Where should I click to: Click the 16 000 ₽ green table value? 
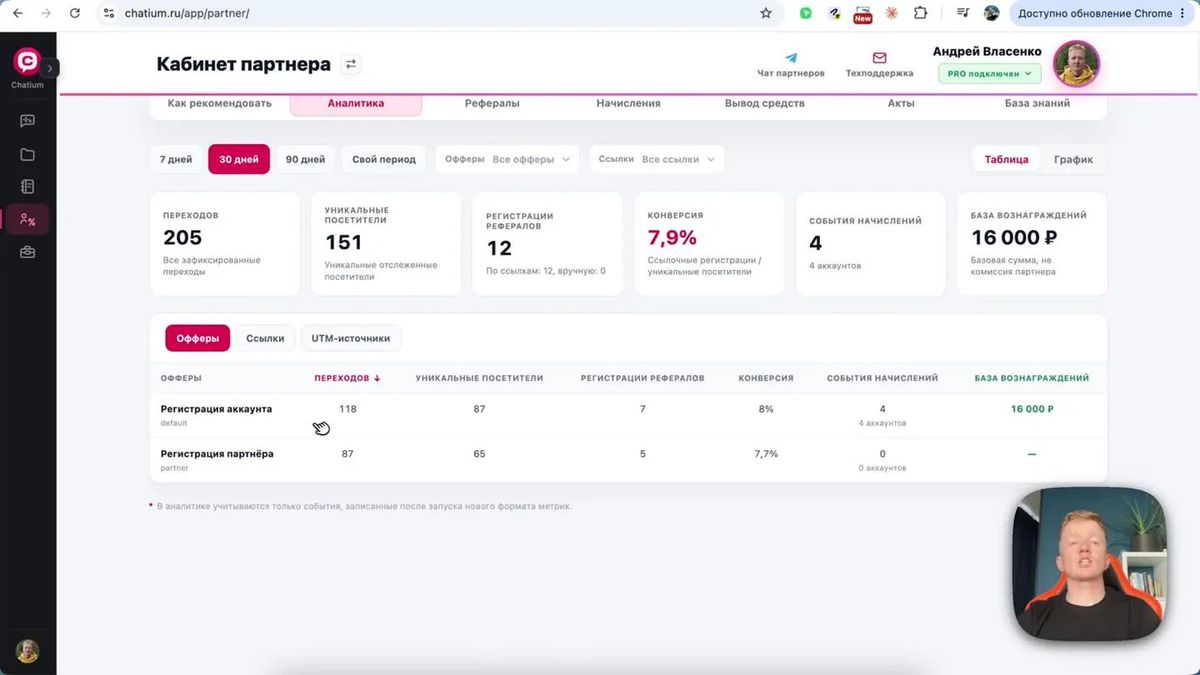click(x=1032, y=409)
